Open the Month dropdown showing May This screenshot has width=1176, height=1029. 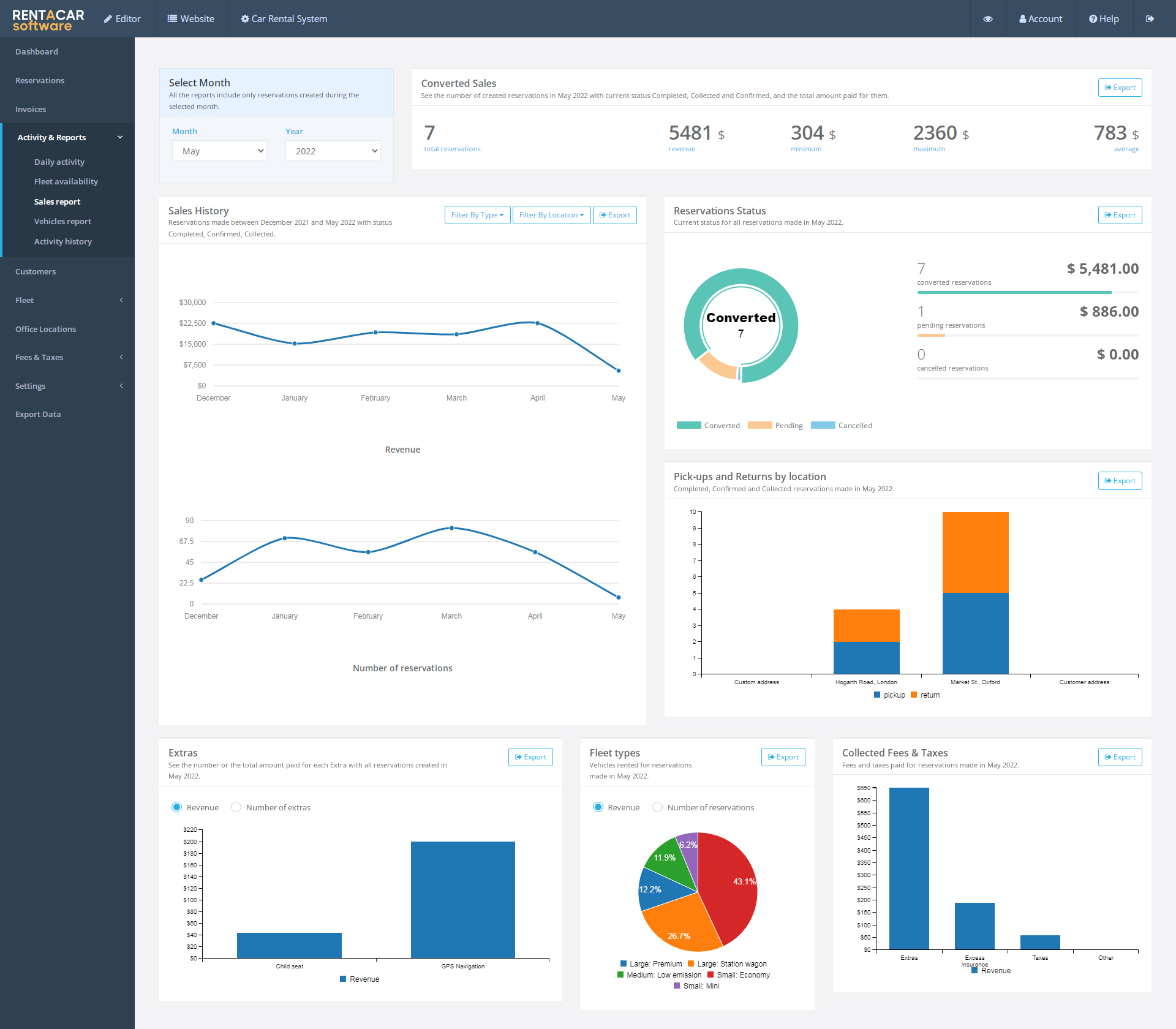tap(219, 151)
